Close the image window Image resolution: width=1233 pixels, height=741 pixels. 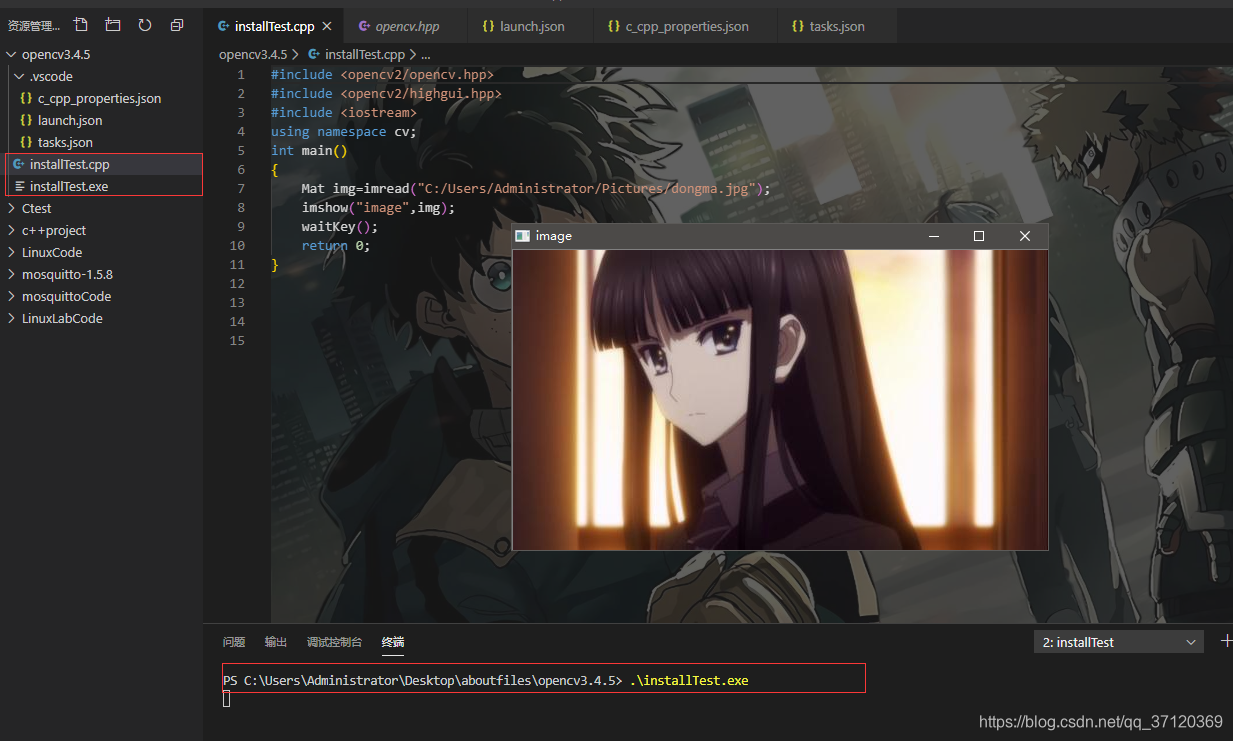1025,236
